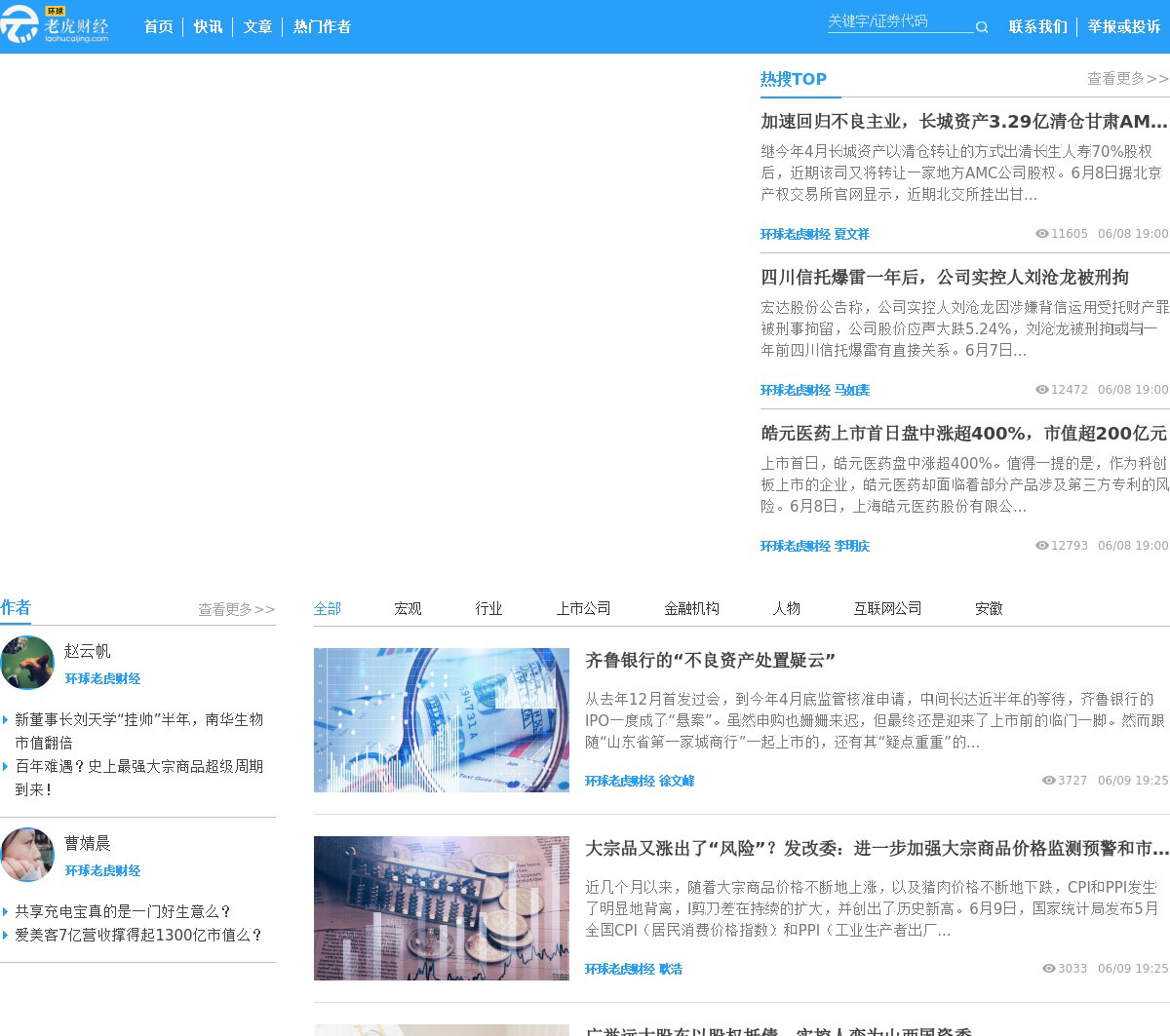Click the 老虎财经 site logo
1170x1036 pixels.
(55, 26)
